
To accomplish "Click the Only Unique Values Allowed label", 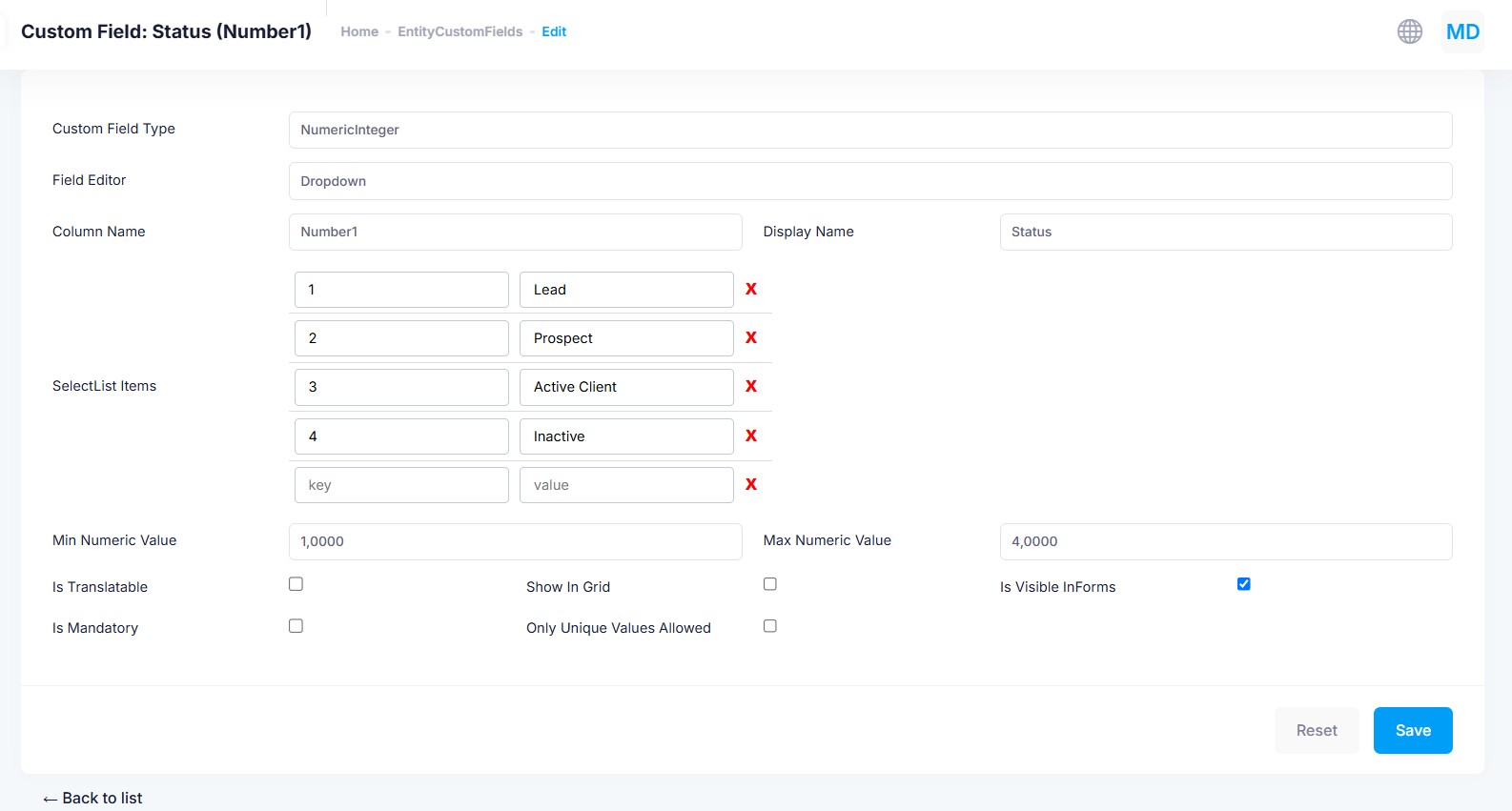I will tap(619, 628).
